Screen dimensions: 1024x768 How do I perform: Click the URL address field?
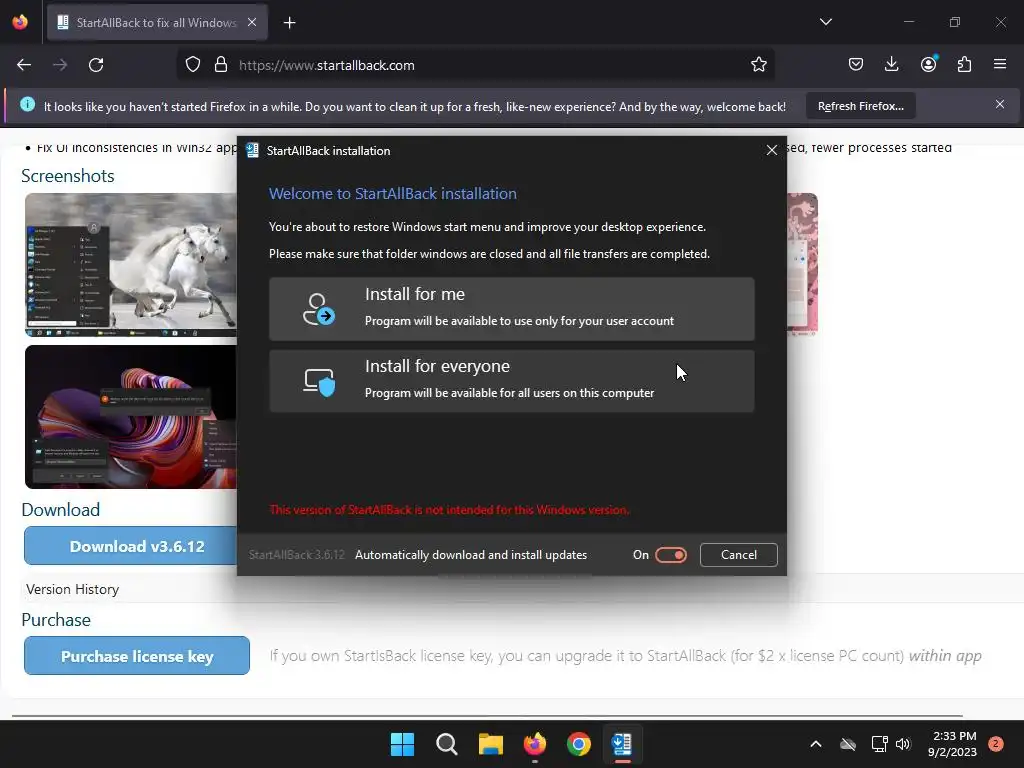click(x=475, y=65)
